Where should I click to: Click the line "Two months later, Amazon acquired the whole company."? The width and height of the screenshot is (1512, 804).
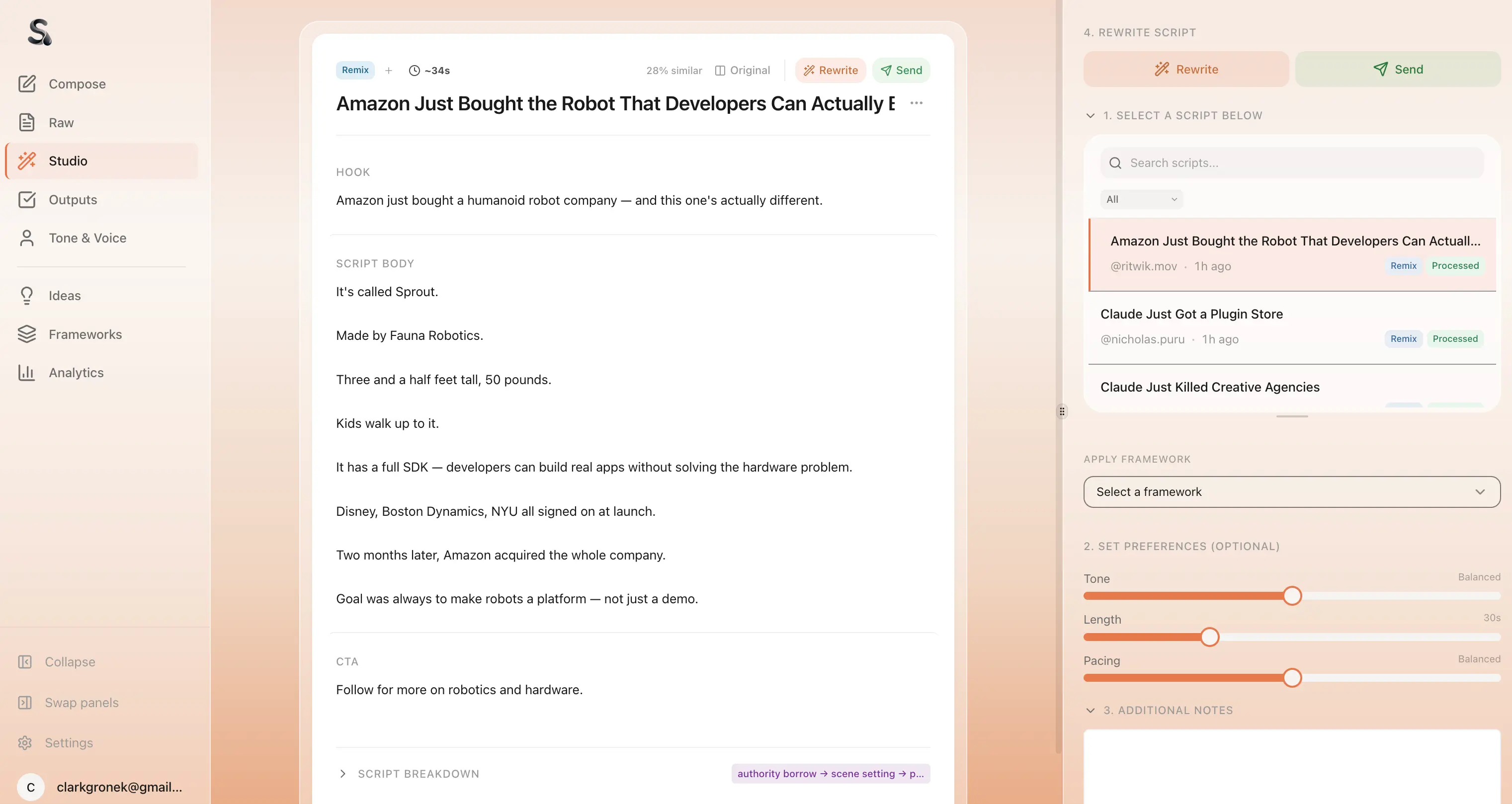coord(501,555)
